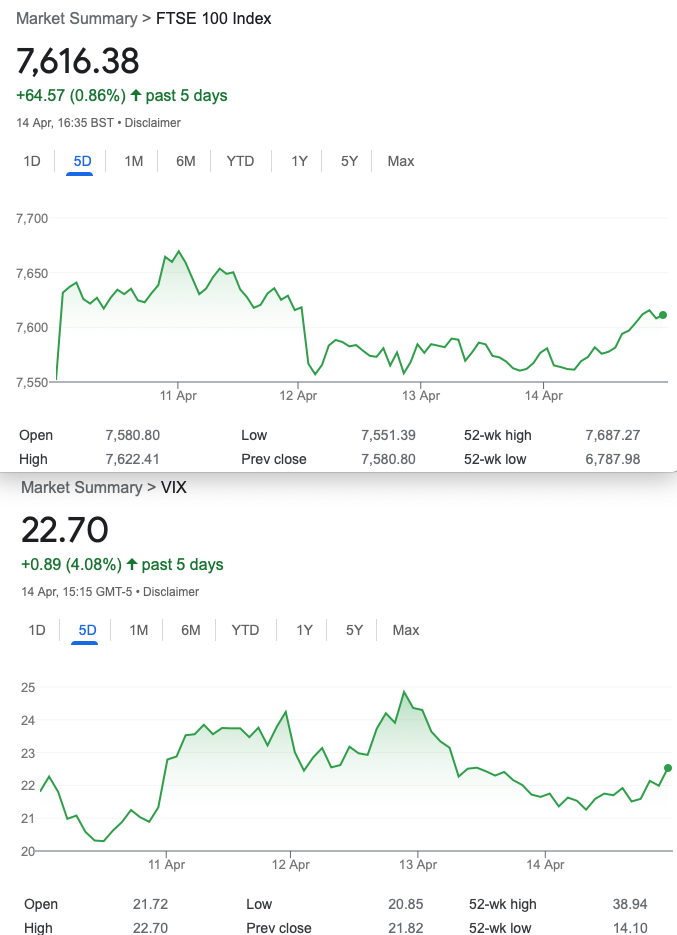
Task: Click the 25 label on VIX y-axis
Action: click(28, 688)
